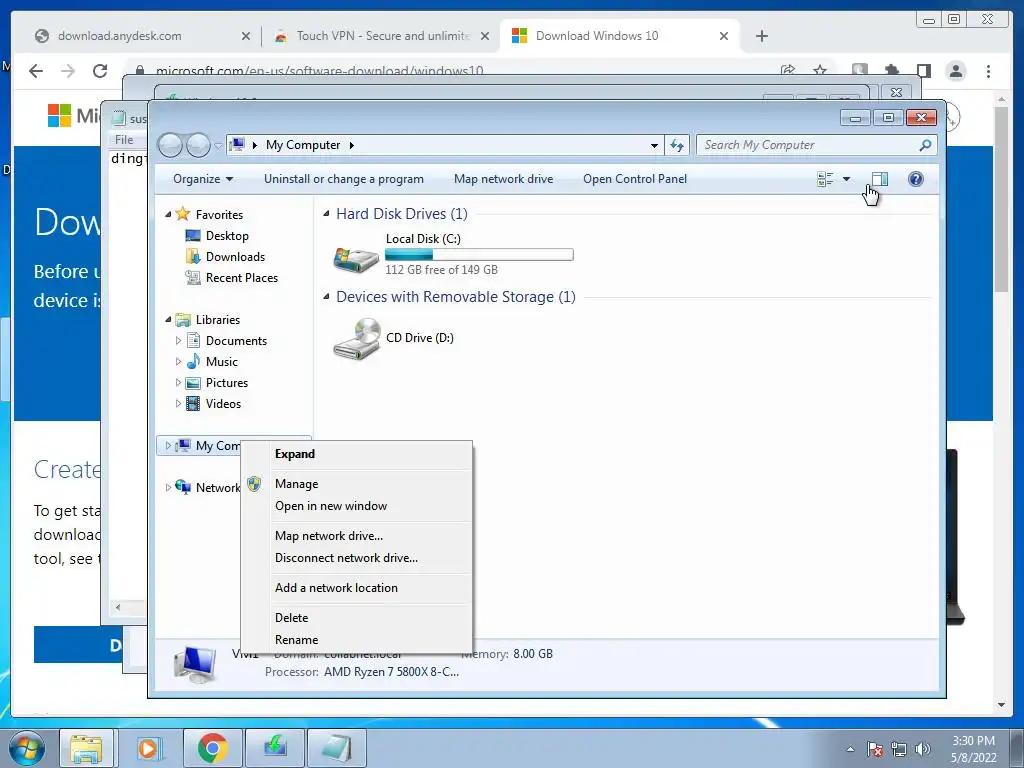The image size is (1024, 768).
Task: Collapse Devices with Removable Storage header
Action: tap(326, 296)
